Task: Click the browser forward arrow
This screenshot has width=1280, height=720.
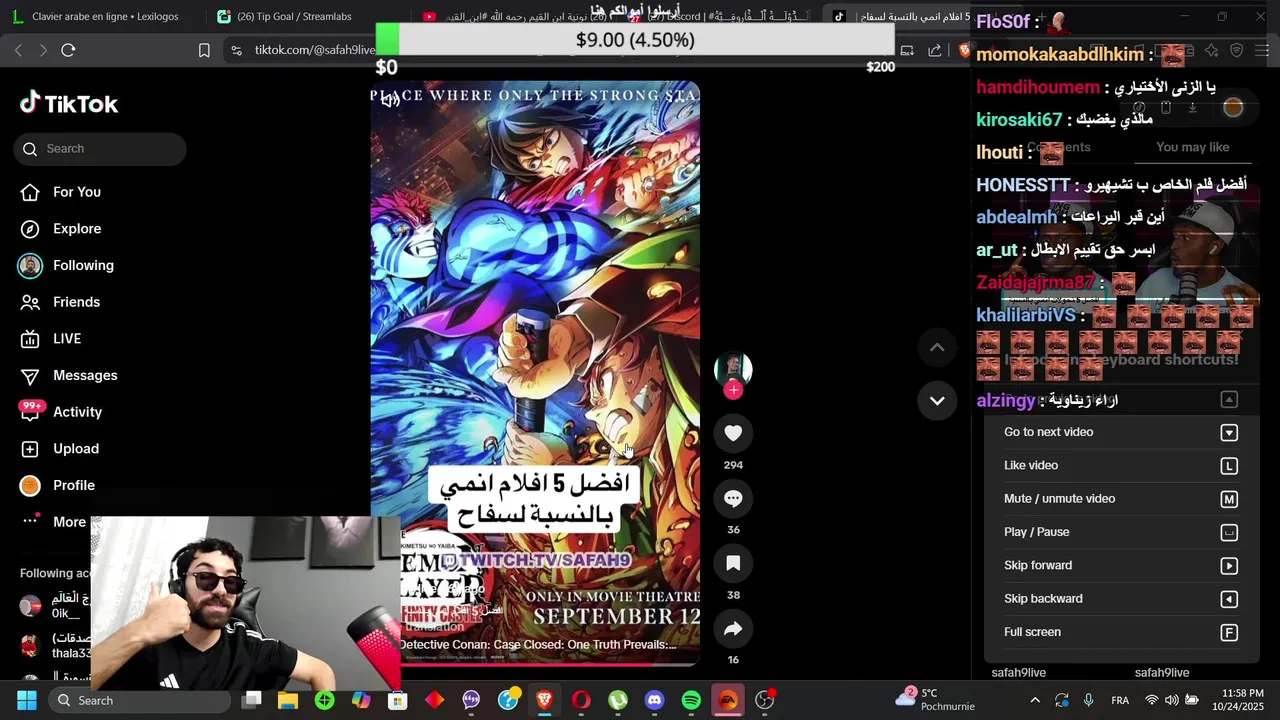Action: point(43,50)
